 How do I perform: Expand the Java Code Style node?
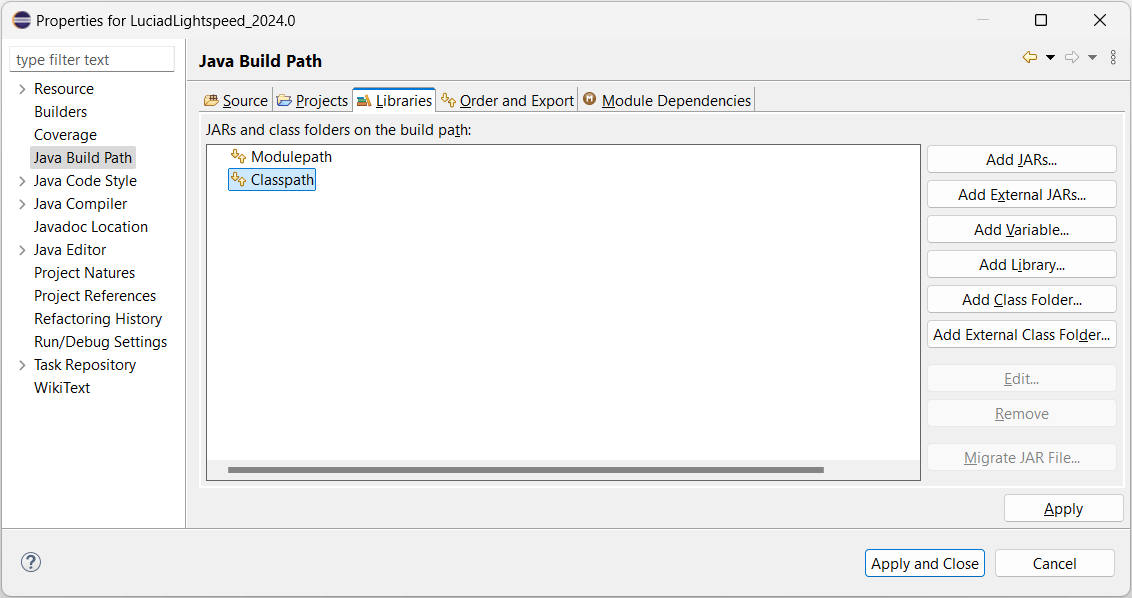[22, 181]
